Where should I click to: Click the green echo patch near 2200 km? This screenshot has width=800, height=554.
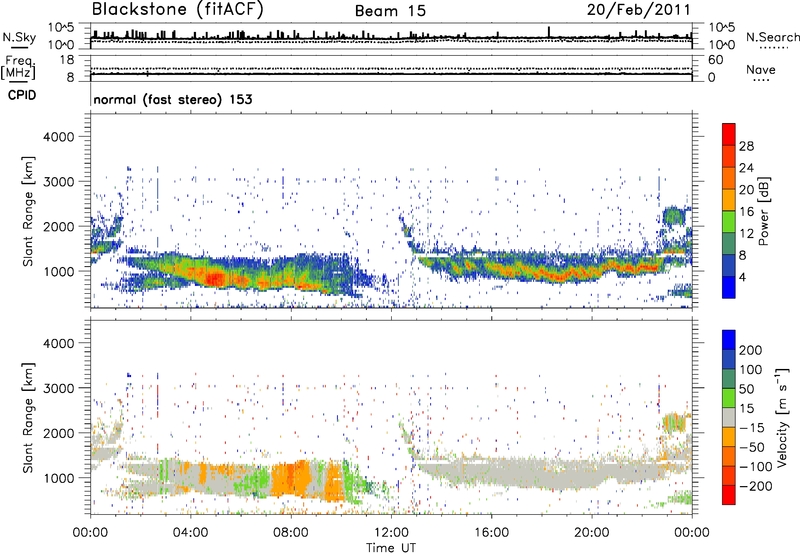tap(674, 216)
